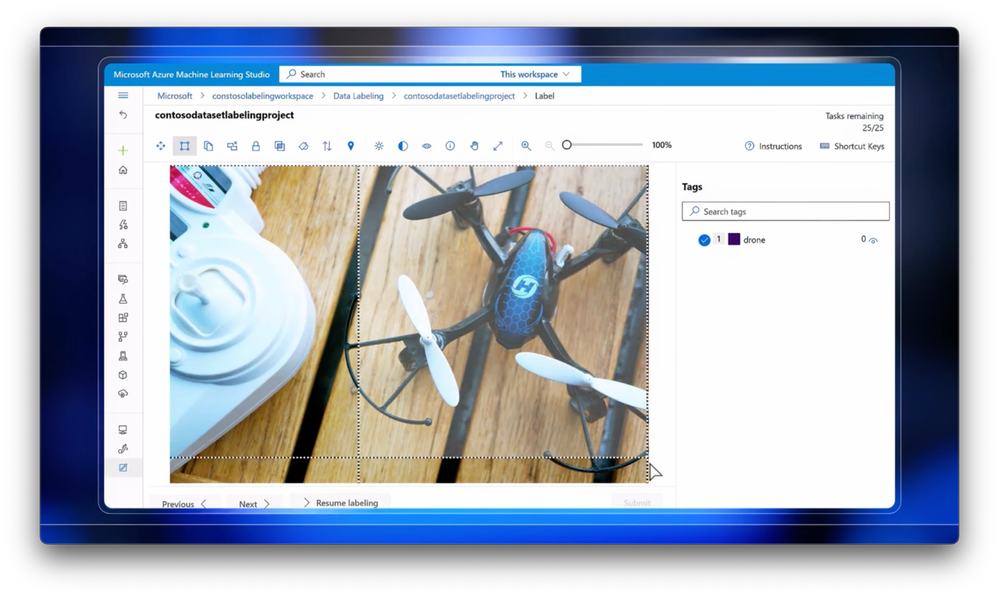Adjust brightness with the sun icon
Screen dimensions: 999x597
(x=379, y=146)
